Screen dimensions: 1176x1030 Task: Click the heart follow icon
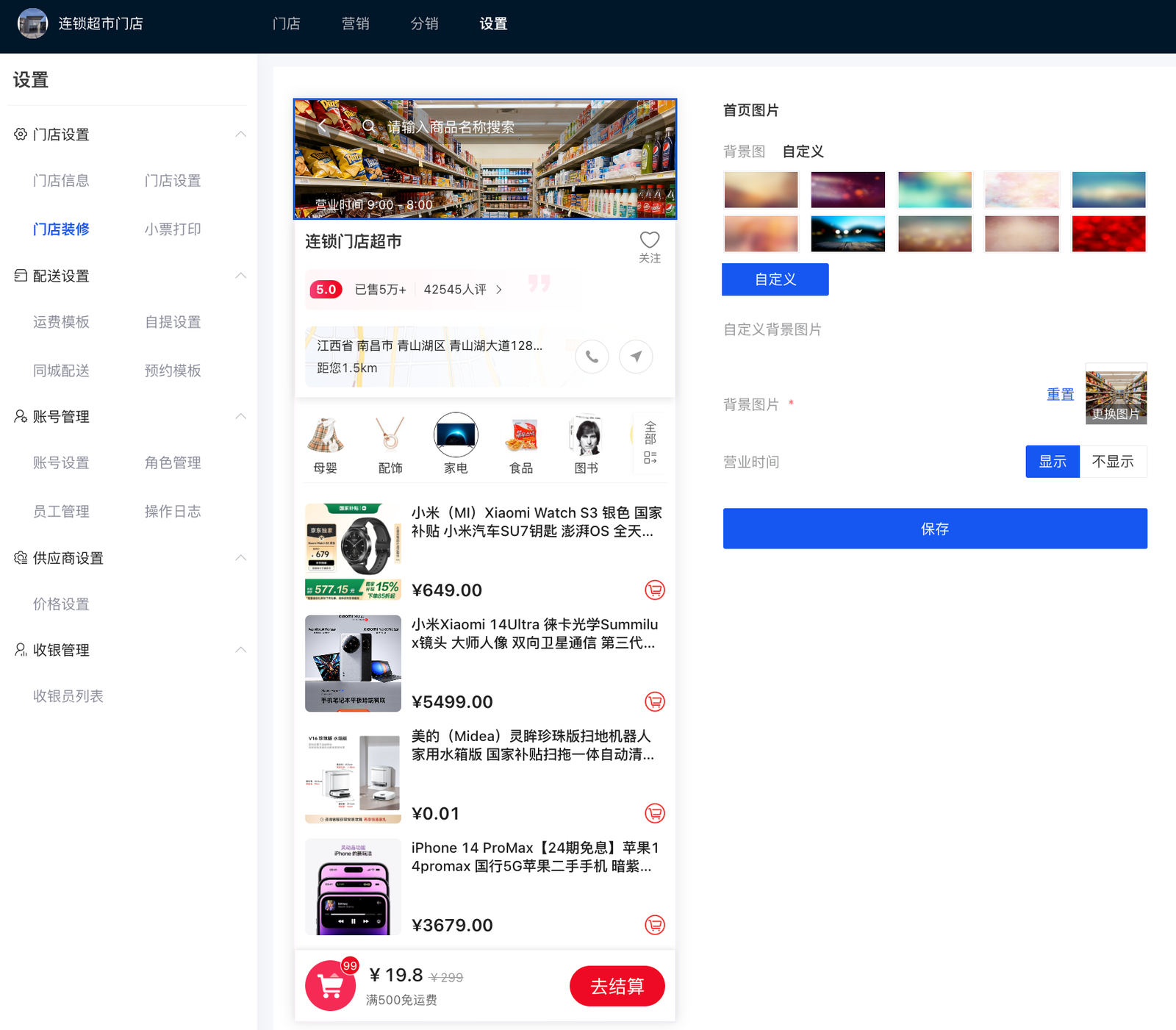pyautogui.click(x=649, y=240)
